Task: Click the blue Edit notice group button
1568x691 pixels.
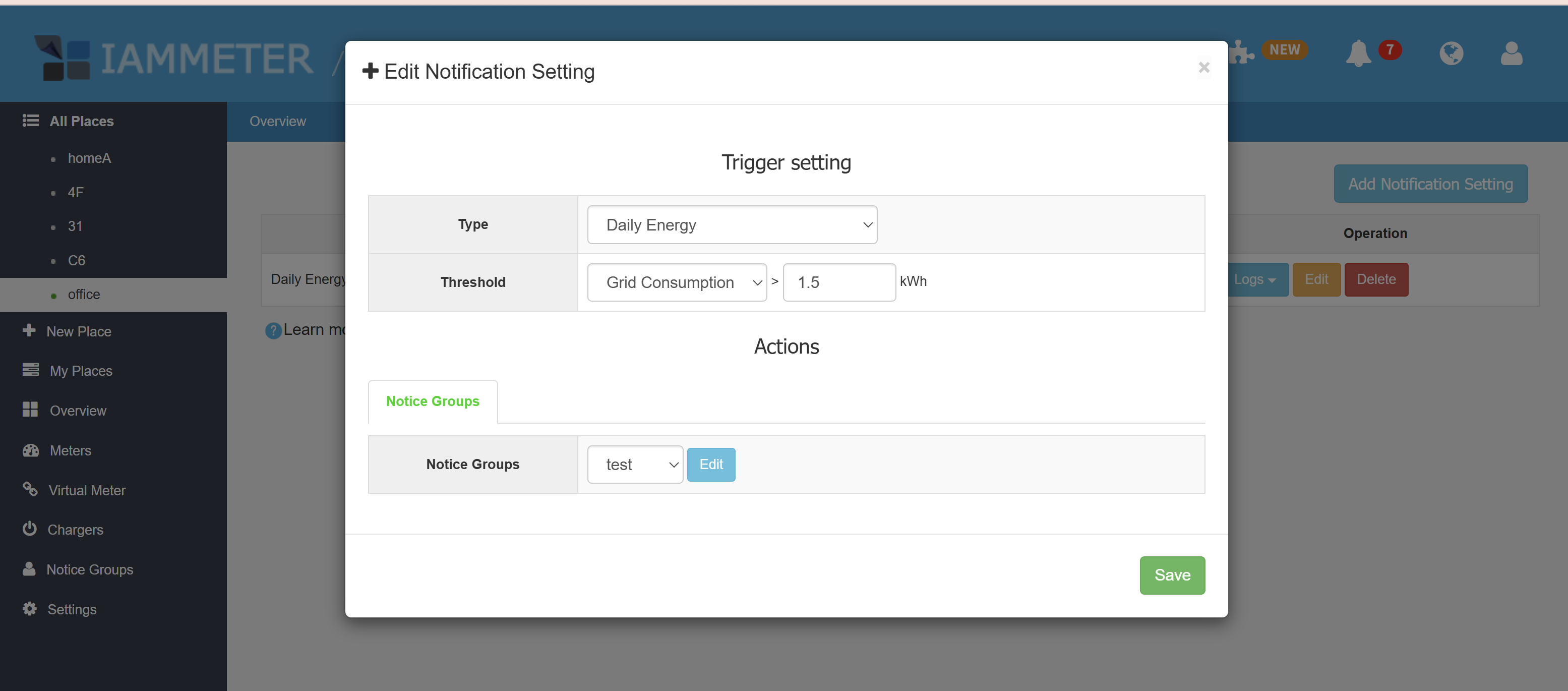Action: (x=710, y=465)
